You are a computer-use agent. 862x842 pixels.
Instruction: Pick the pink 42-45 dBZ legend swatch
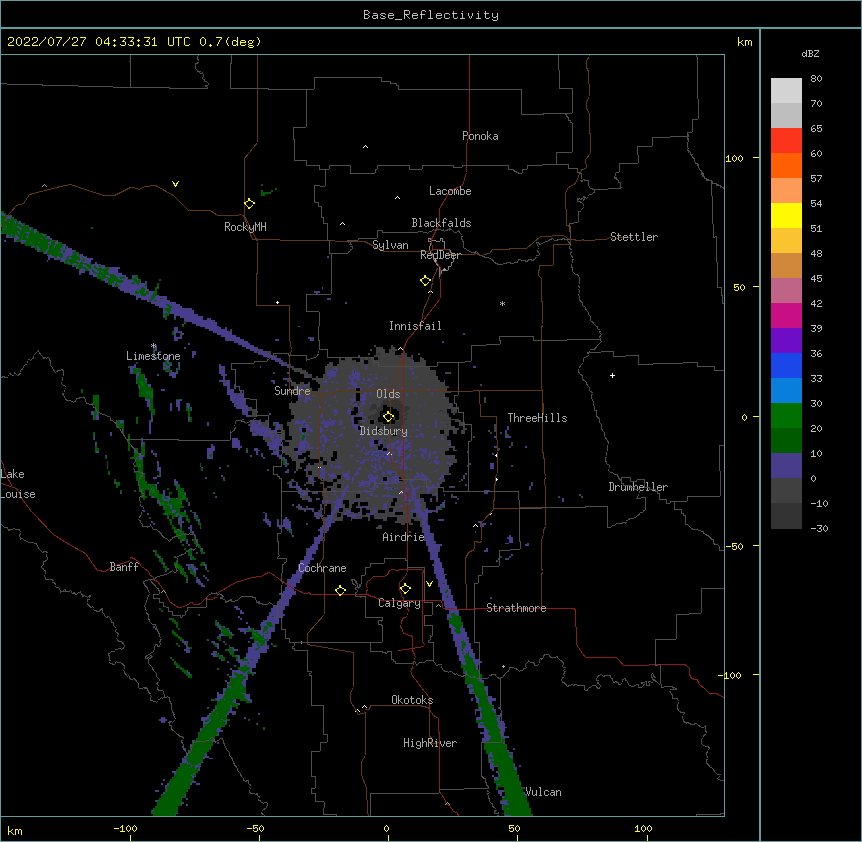click(786, 290)
